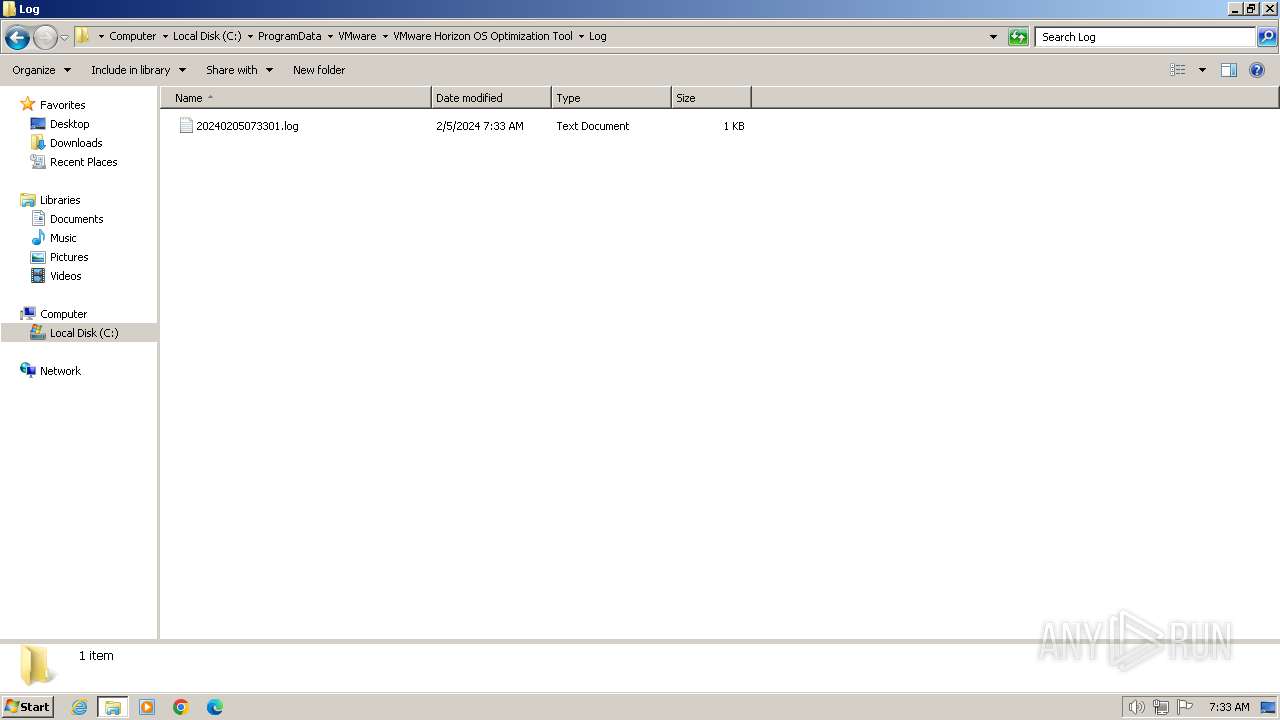Toggle the preview pane icon
The height and width of the screenshot is (720, 1280).
(1229, 70)
